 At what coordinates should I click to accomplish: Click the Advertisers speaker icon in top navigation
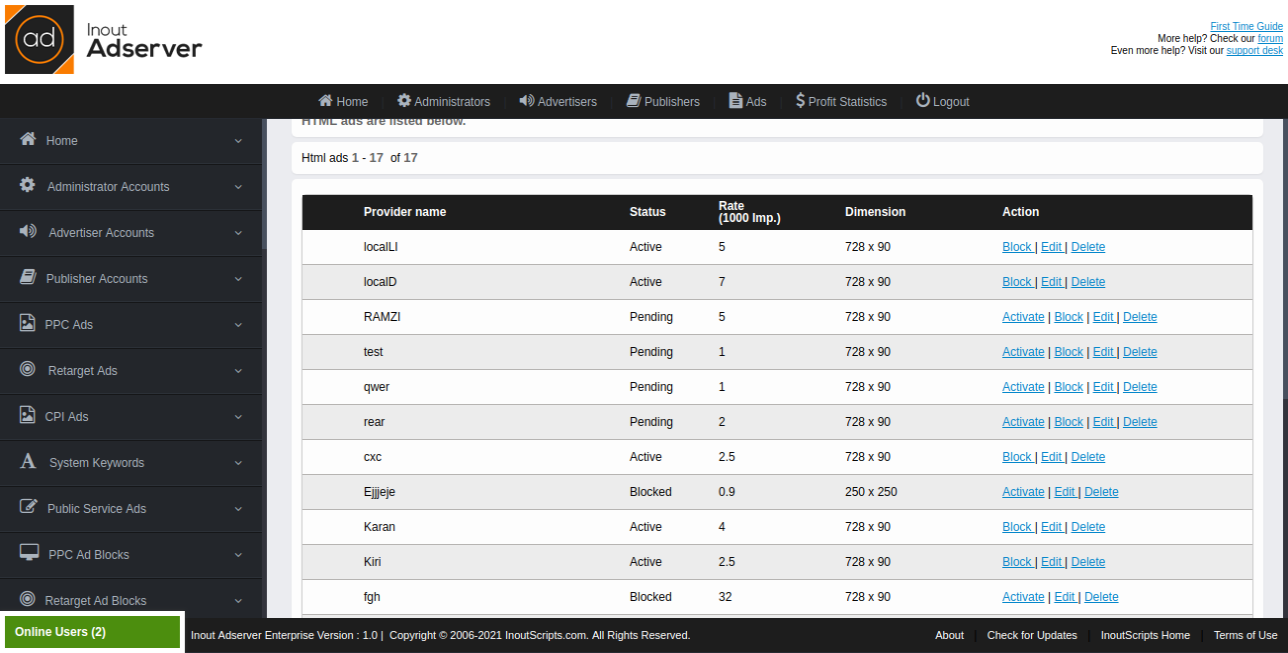(527, 100)
